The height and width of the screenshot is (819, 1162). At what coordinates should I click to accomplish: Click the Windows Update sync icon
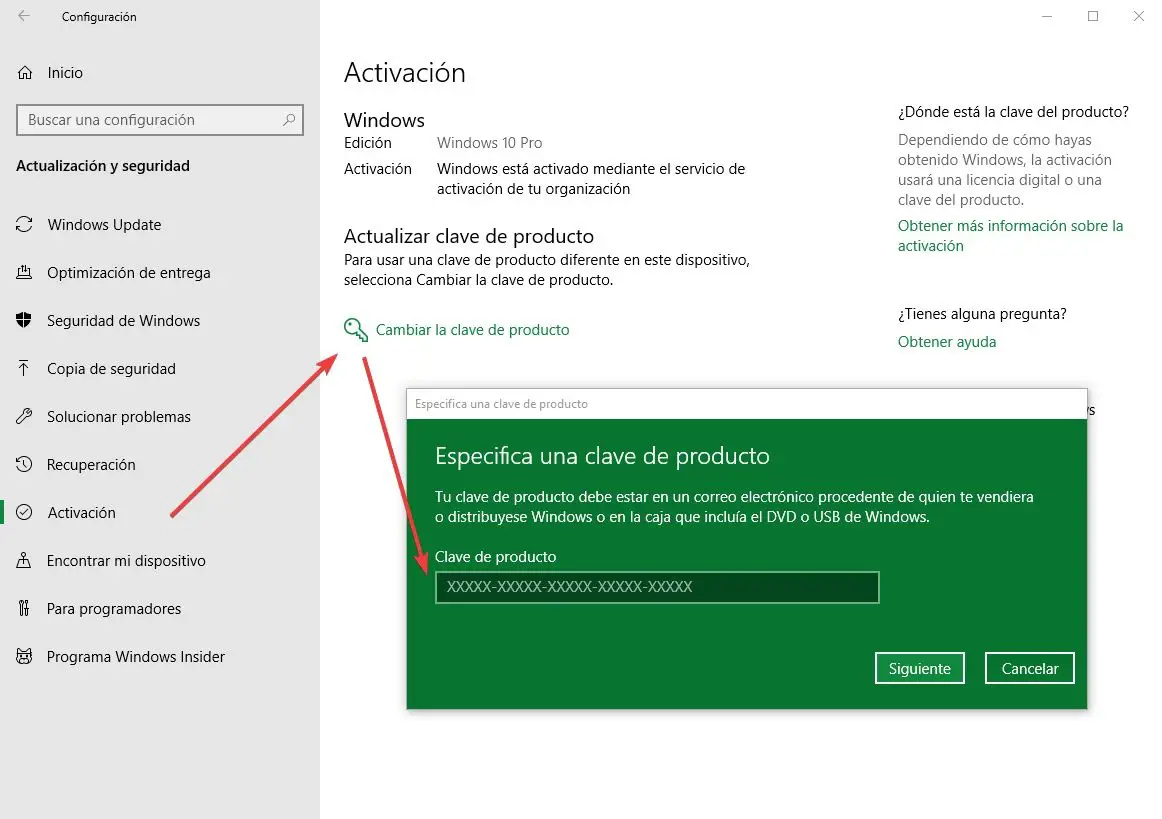point(24,225)
